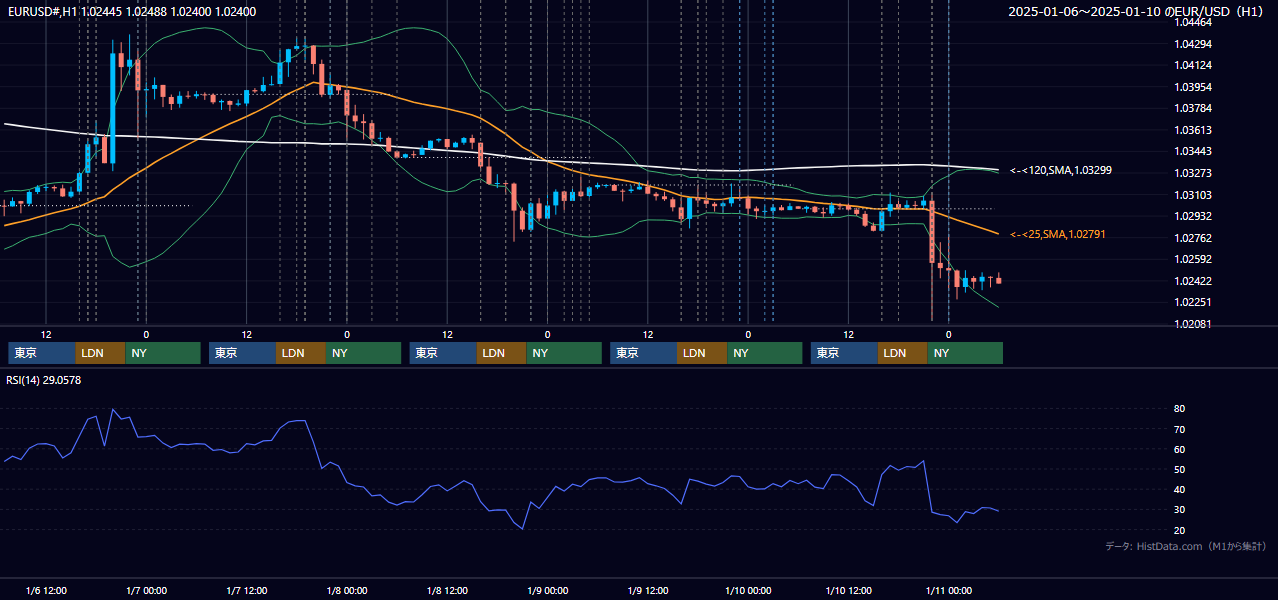Click the NY session box for January 6

(163, 353)
